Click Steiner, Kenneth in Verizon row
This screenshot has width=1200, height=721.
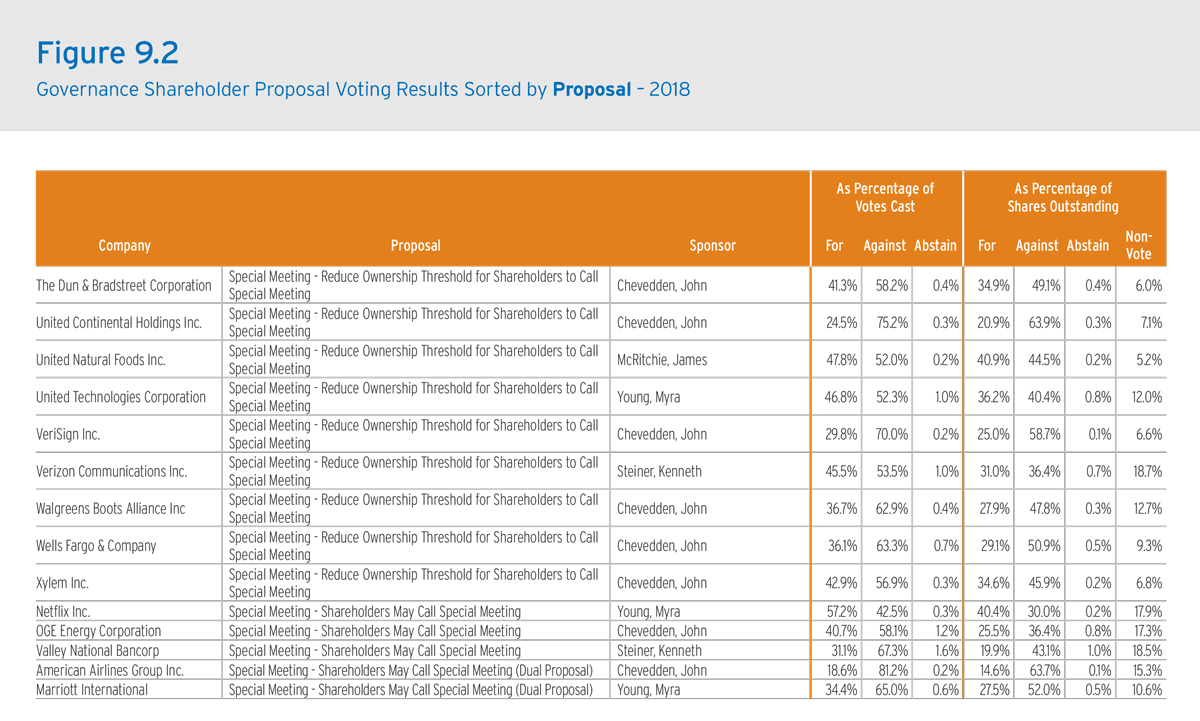point(659,472)
